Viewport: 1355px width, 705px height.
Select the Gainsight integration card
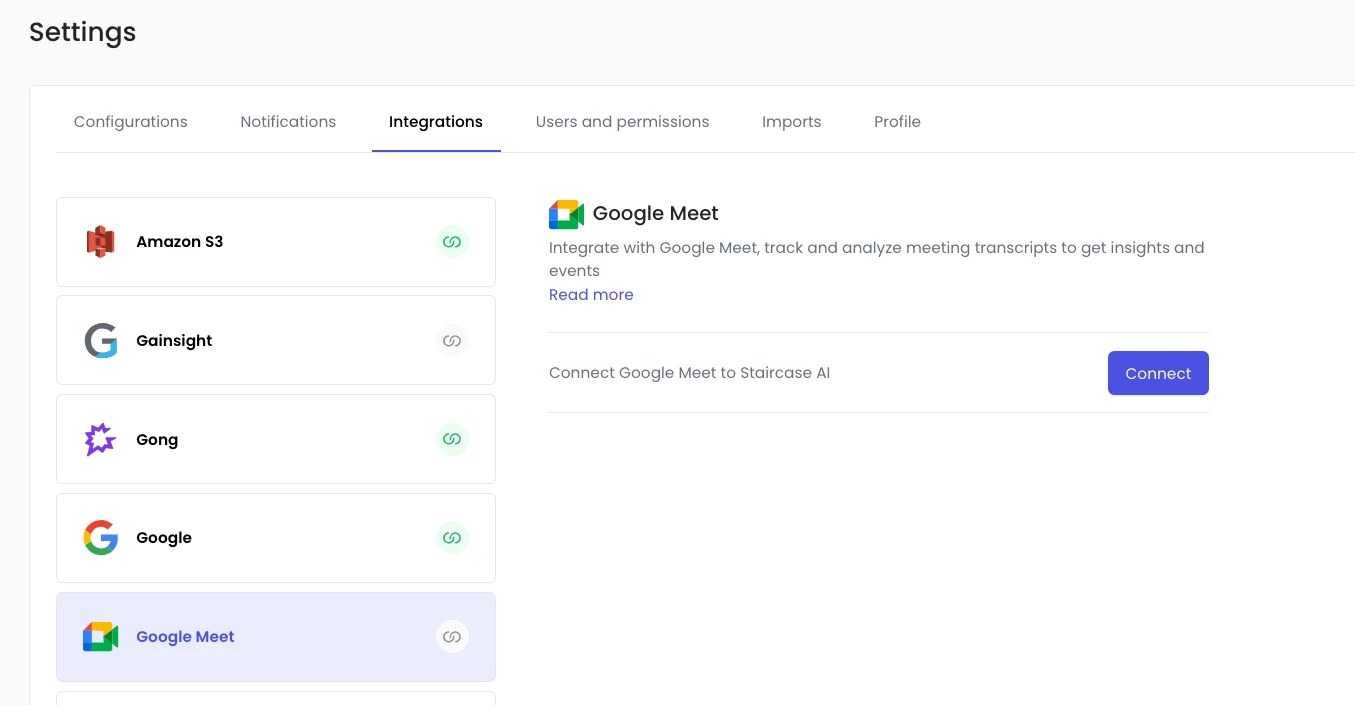click(276, 341)
